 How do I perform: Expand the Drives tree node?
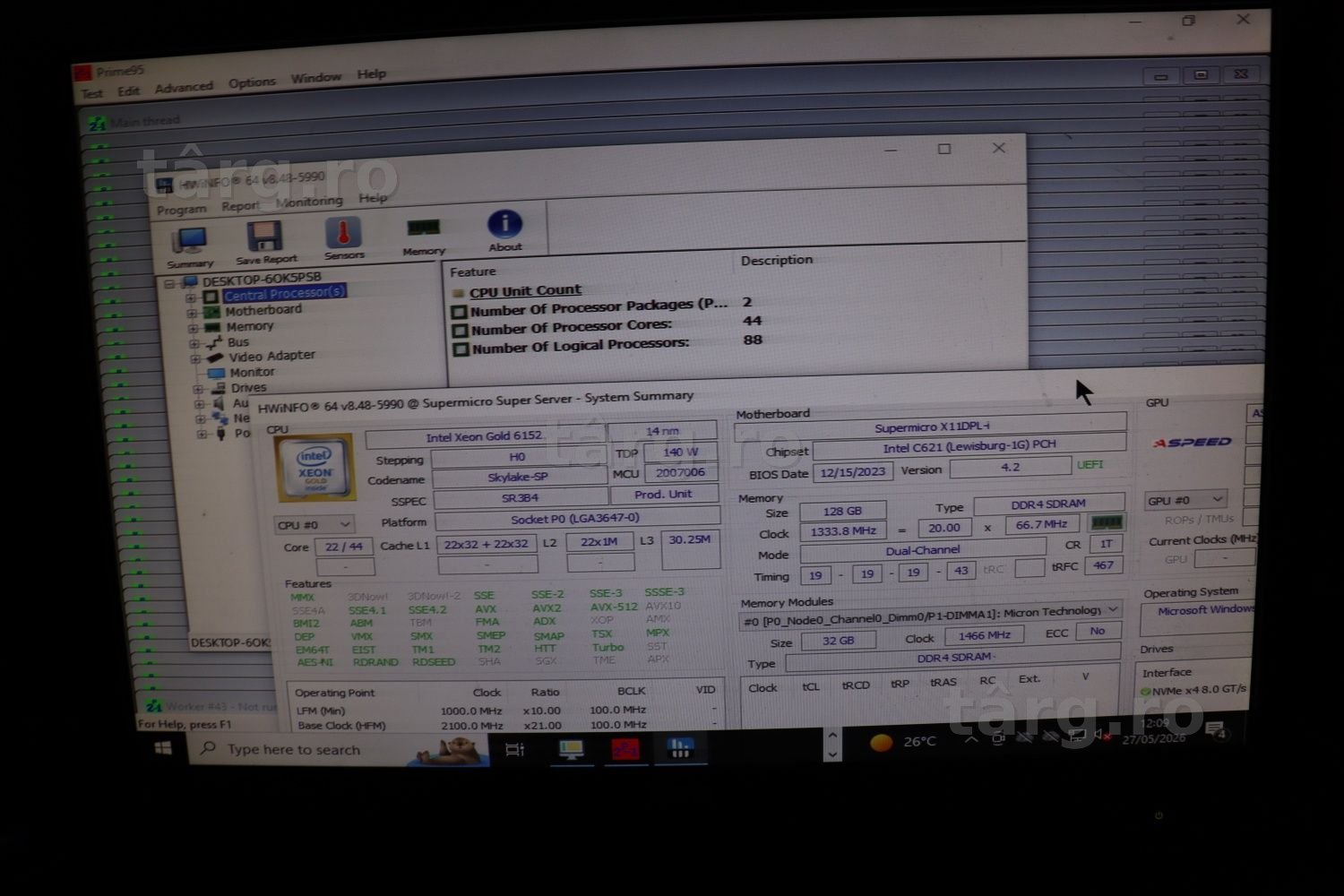[x=198, y=390]
